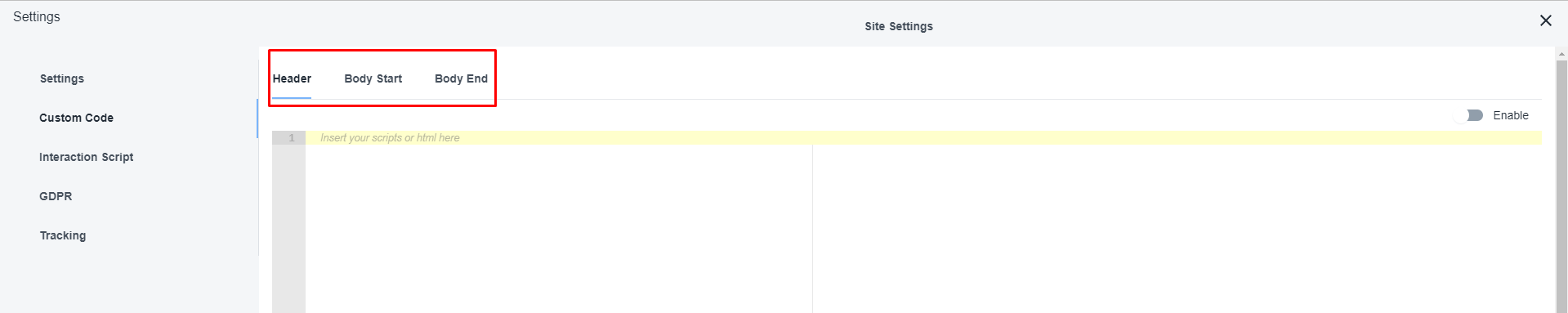Click the Settings heading at top left

tap(37, 16)
